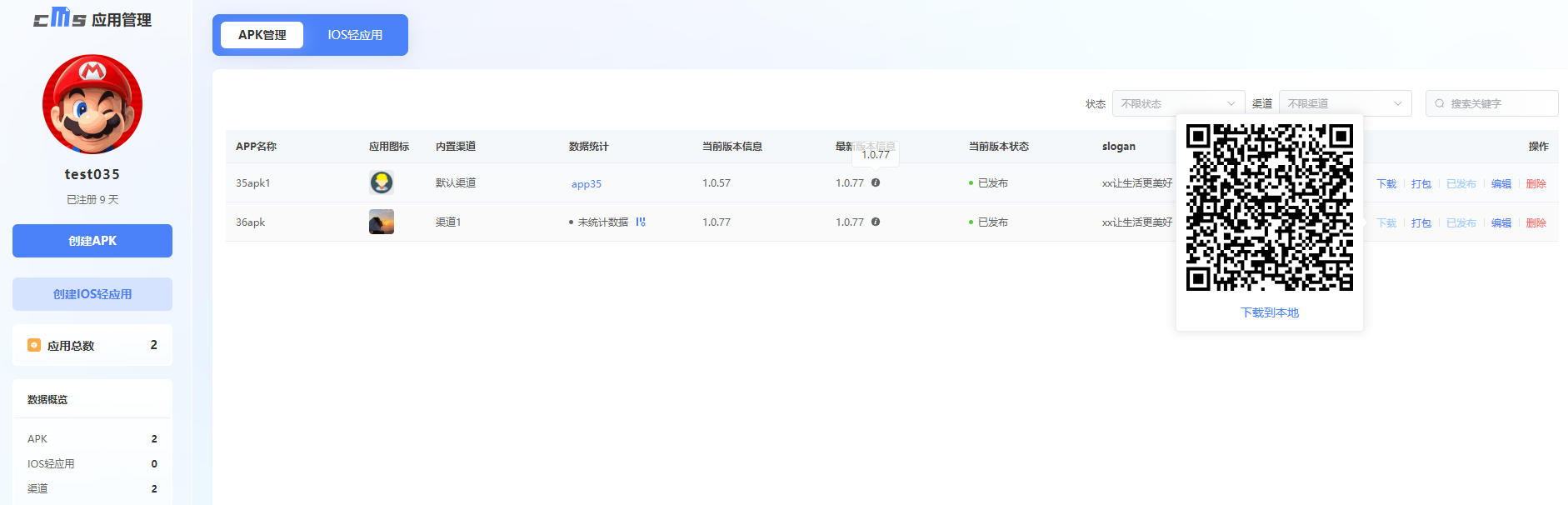1568x505 pixels.
Task: Focus the 搜索关键字 search field
Action: (x=1491, y=103)
